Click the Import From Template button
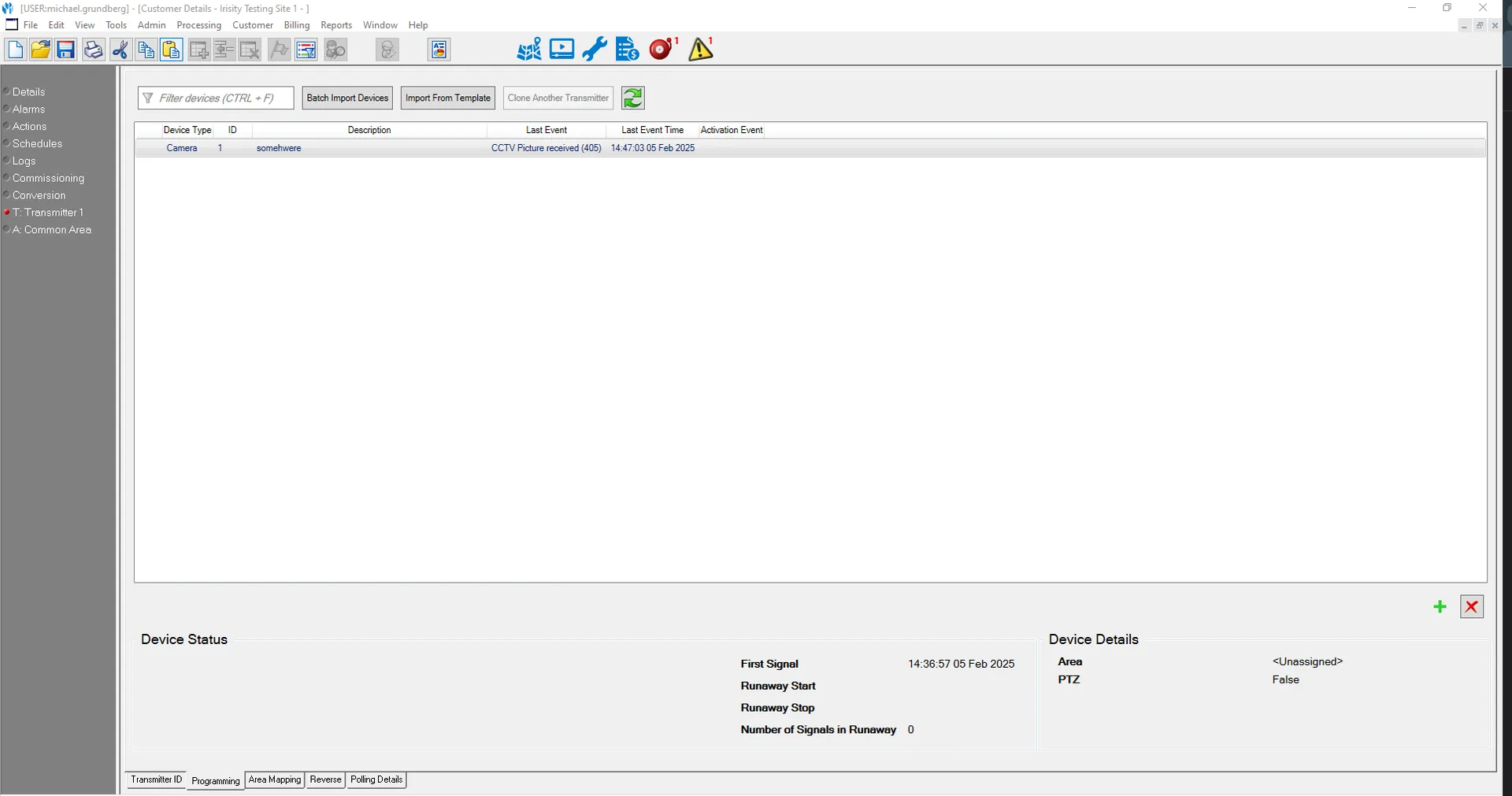This screenshot has height=796, width=1512. (448, 98)
